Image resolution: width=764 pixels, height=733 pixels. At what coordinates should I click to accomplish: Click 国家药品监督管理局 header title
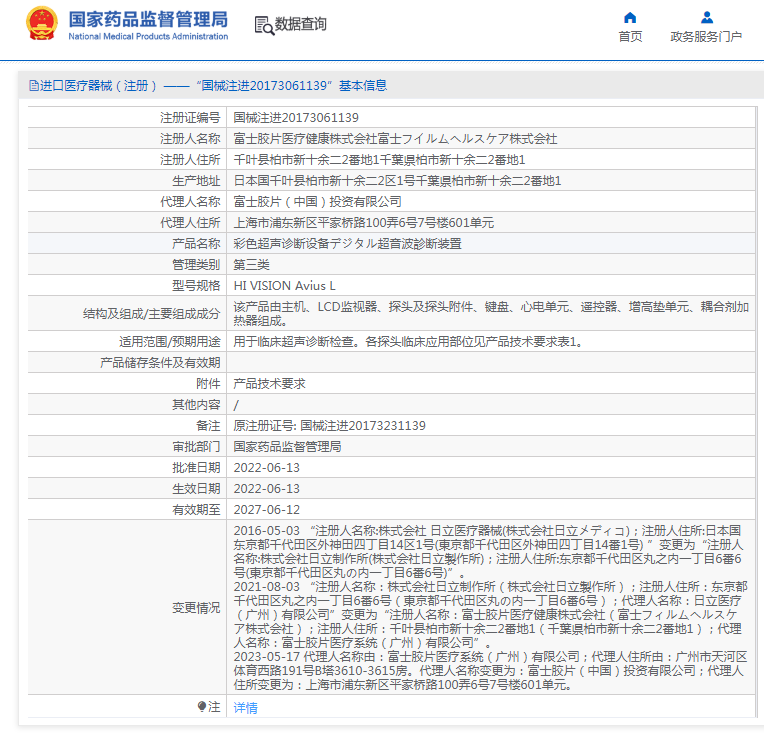pyautogui.click(x=148, y=19)
